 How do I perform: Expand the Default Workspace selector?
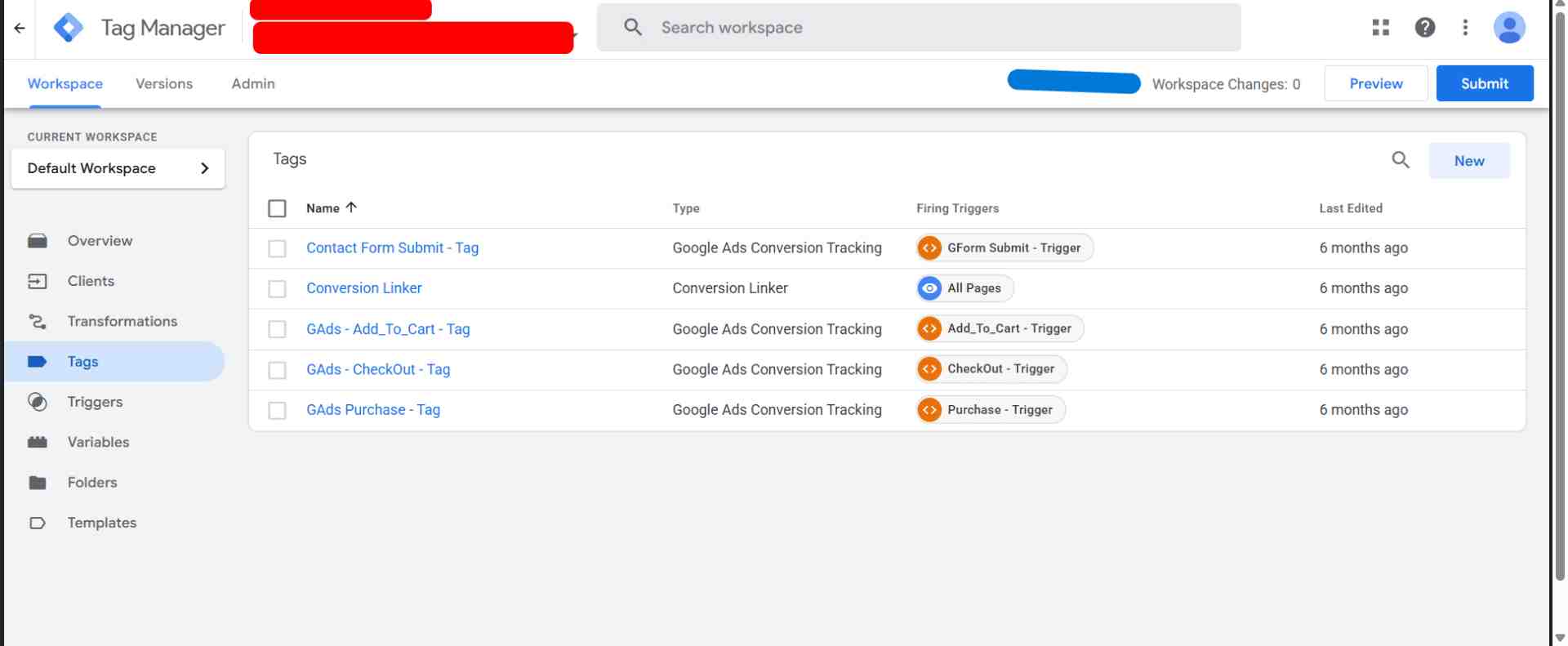click(x=118, y=168)
